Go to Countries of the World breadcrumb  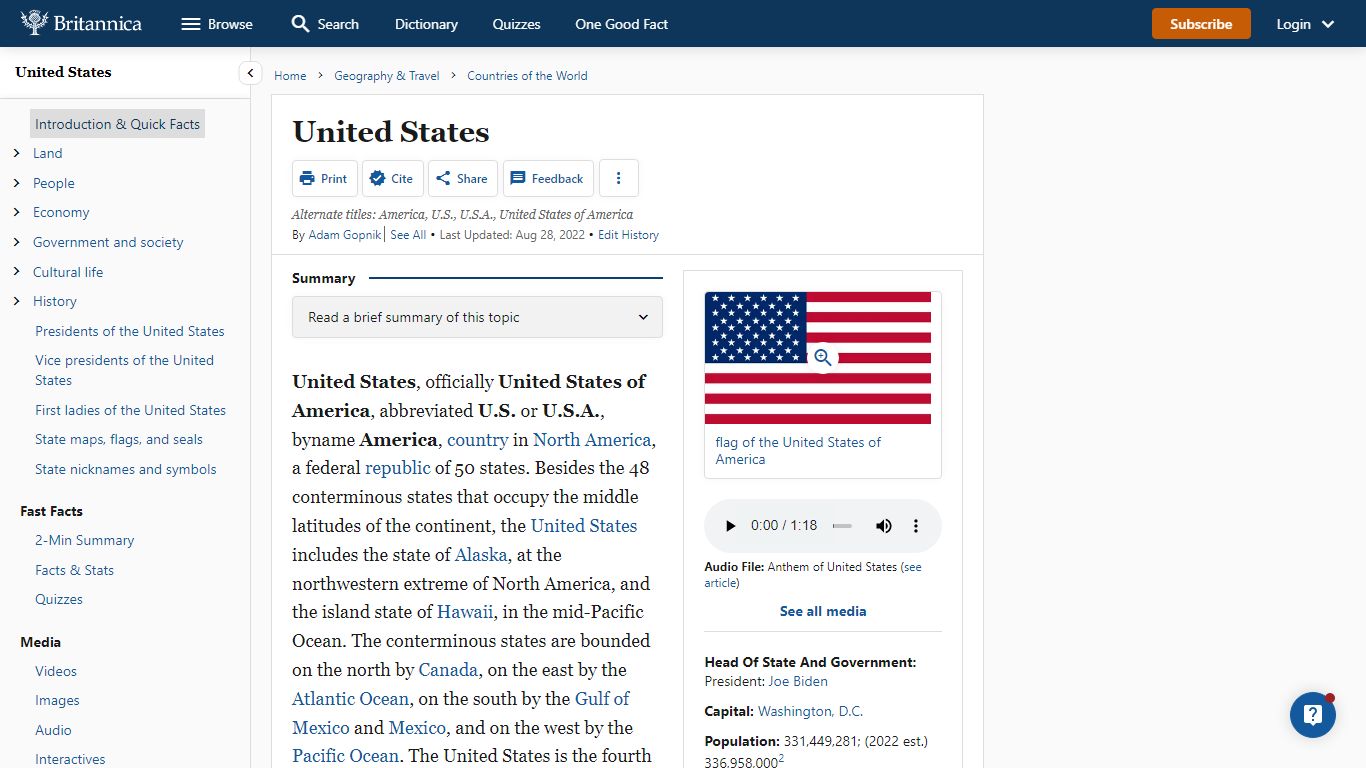pos(527,75)
